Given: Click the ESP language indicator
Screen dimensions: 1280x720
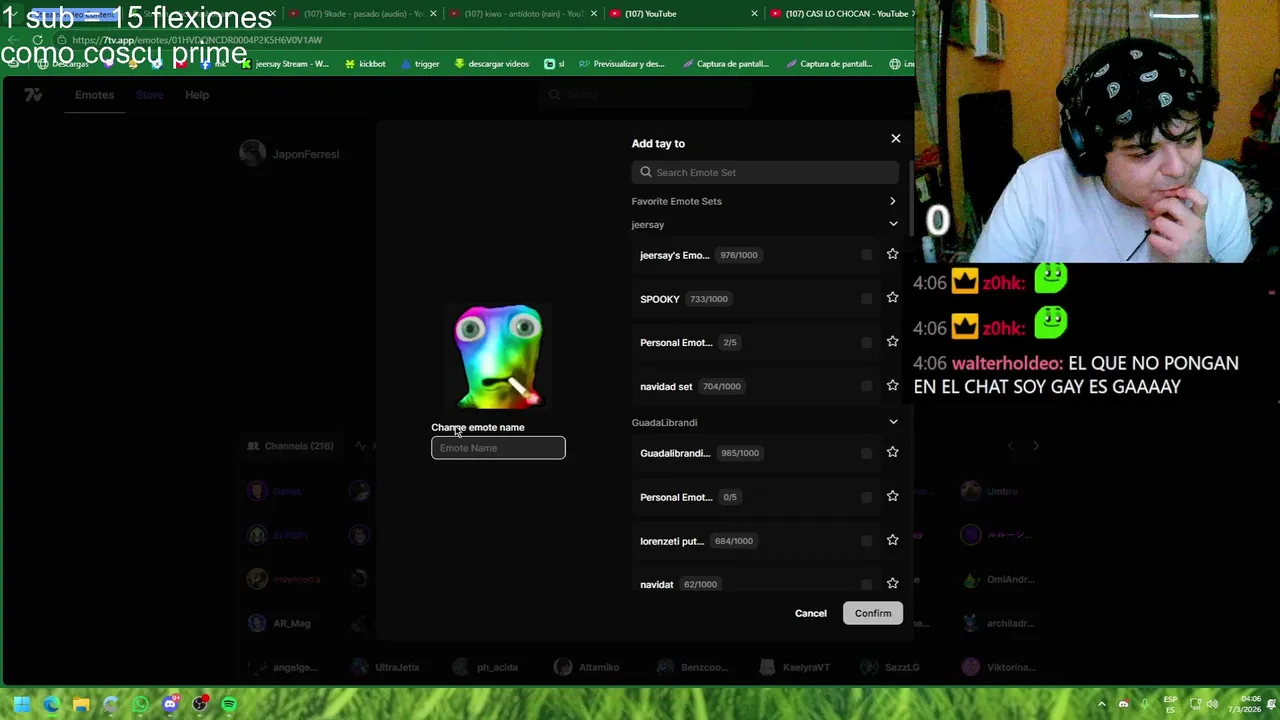Looking at the screenshot, I should [1170, 704].
